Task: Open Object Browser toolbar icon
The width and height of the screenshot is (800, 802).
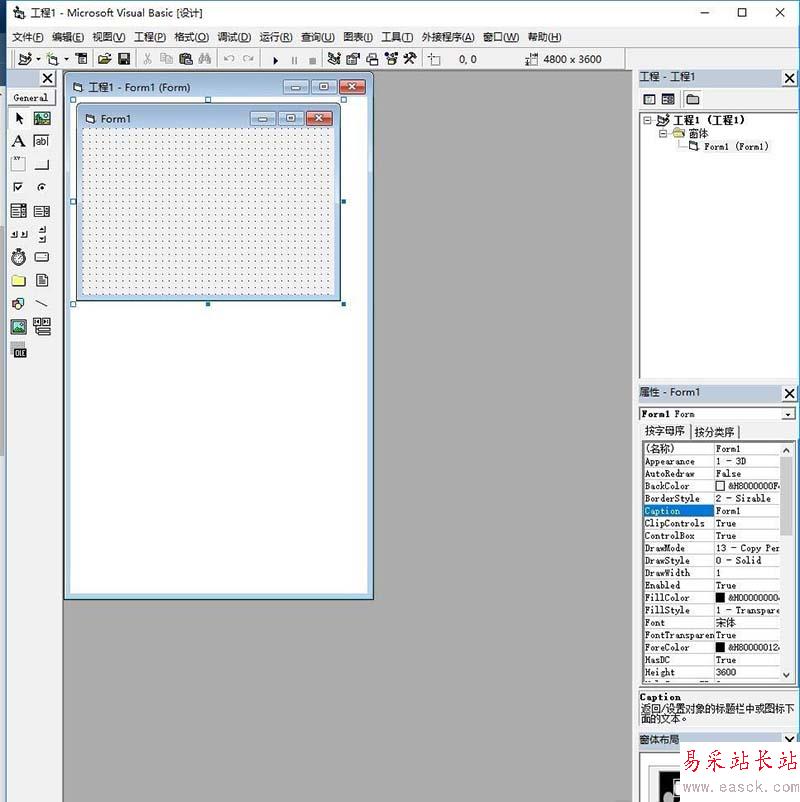Action: (391, 59)
